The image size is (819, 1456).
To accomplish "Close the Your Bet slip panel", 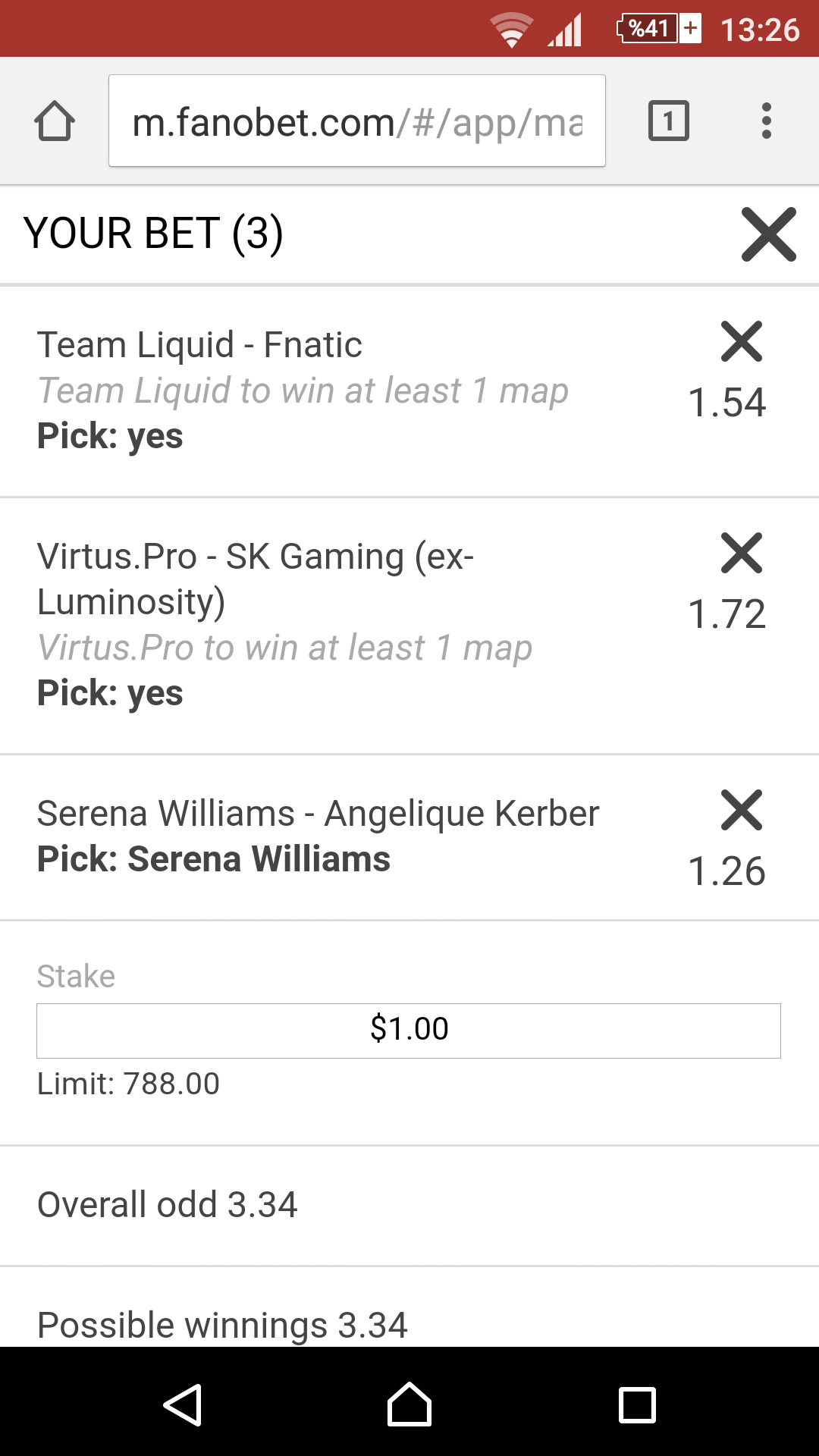I will coord(769,234).
